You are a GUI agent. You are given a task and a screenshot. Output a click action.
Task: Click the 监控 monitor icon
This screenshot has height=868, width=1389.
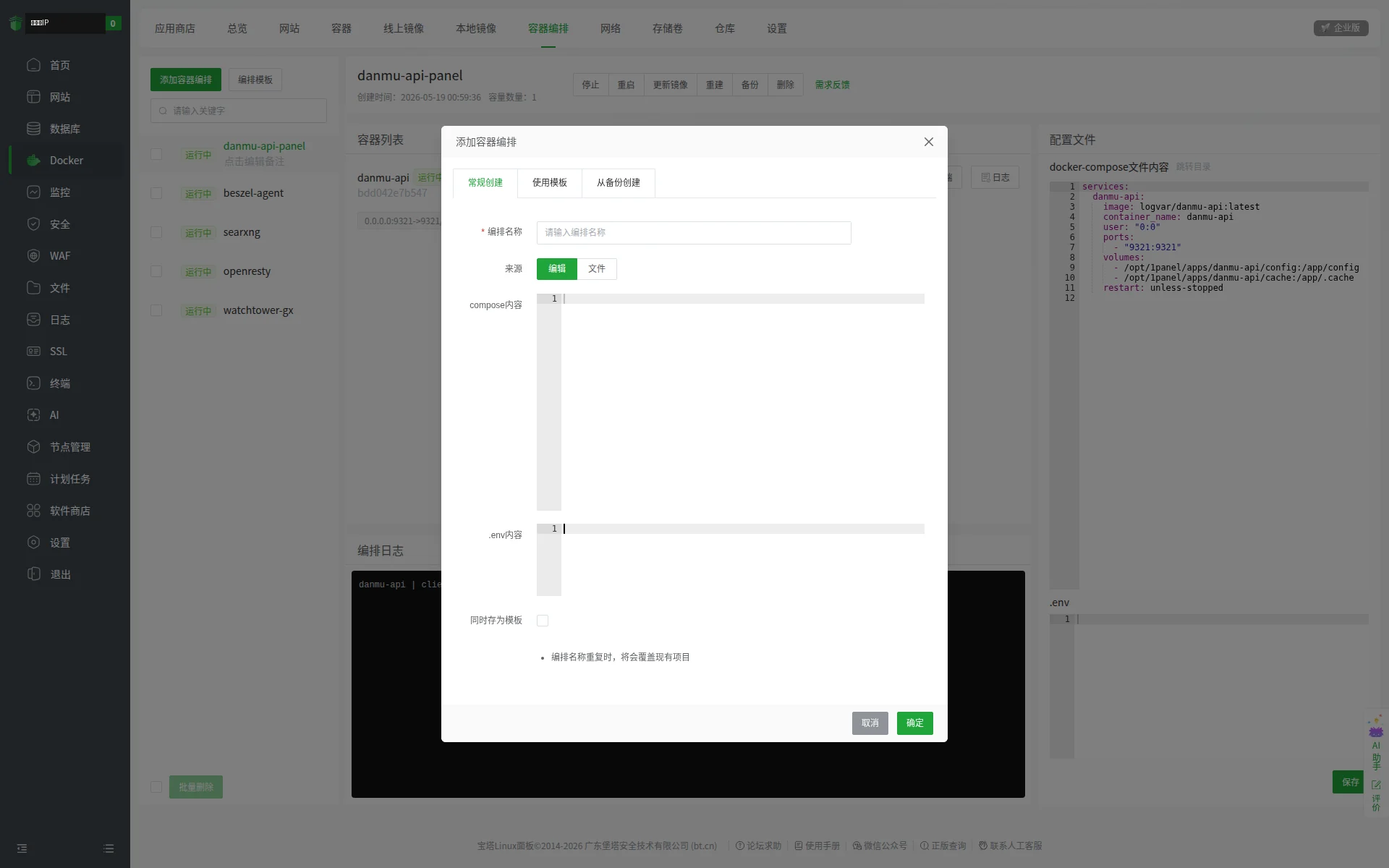click(33, 192)
